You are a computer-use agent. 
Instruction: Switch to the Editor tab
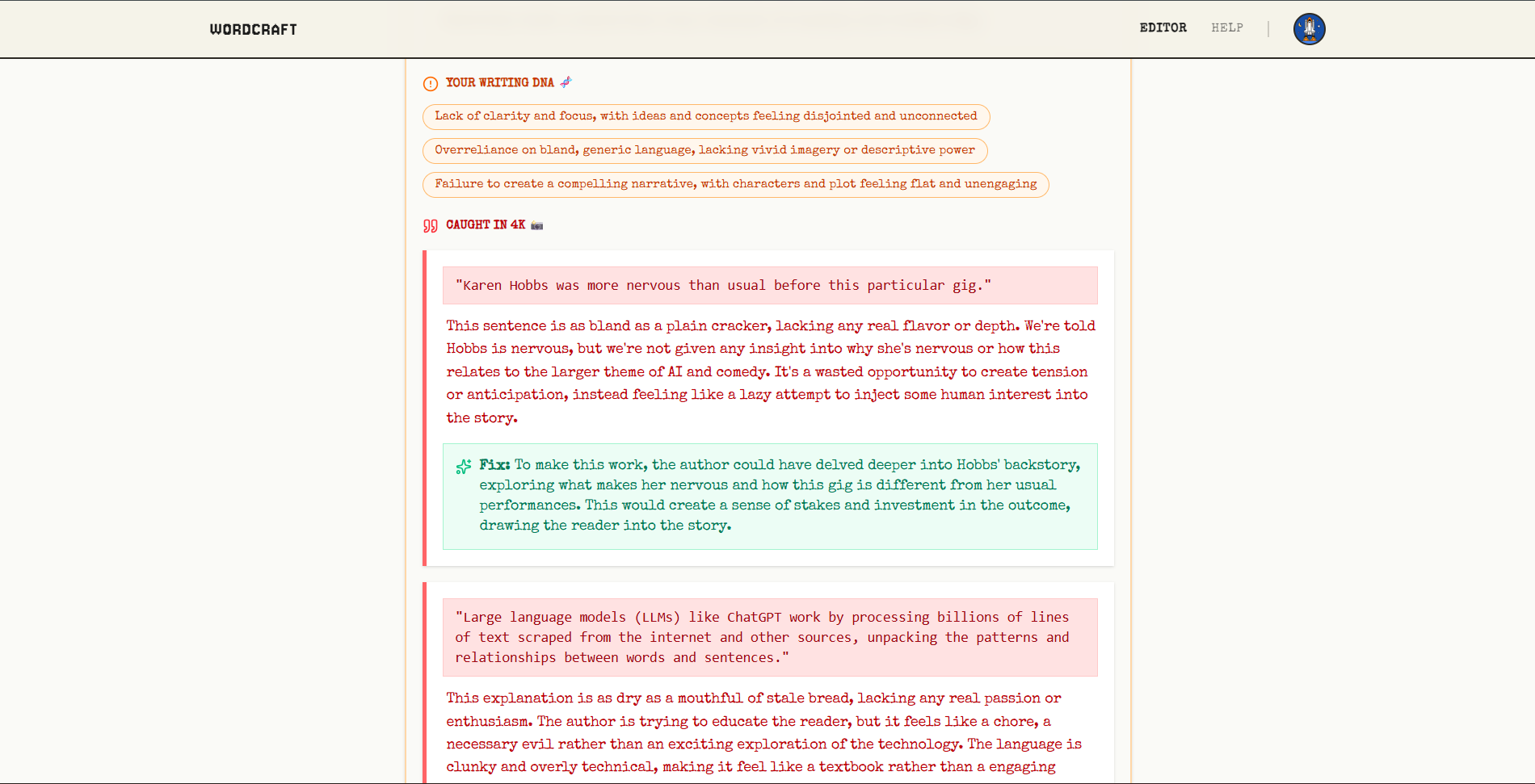[1163, 27]
